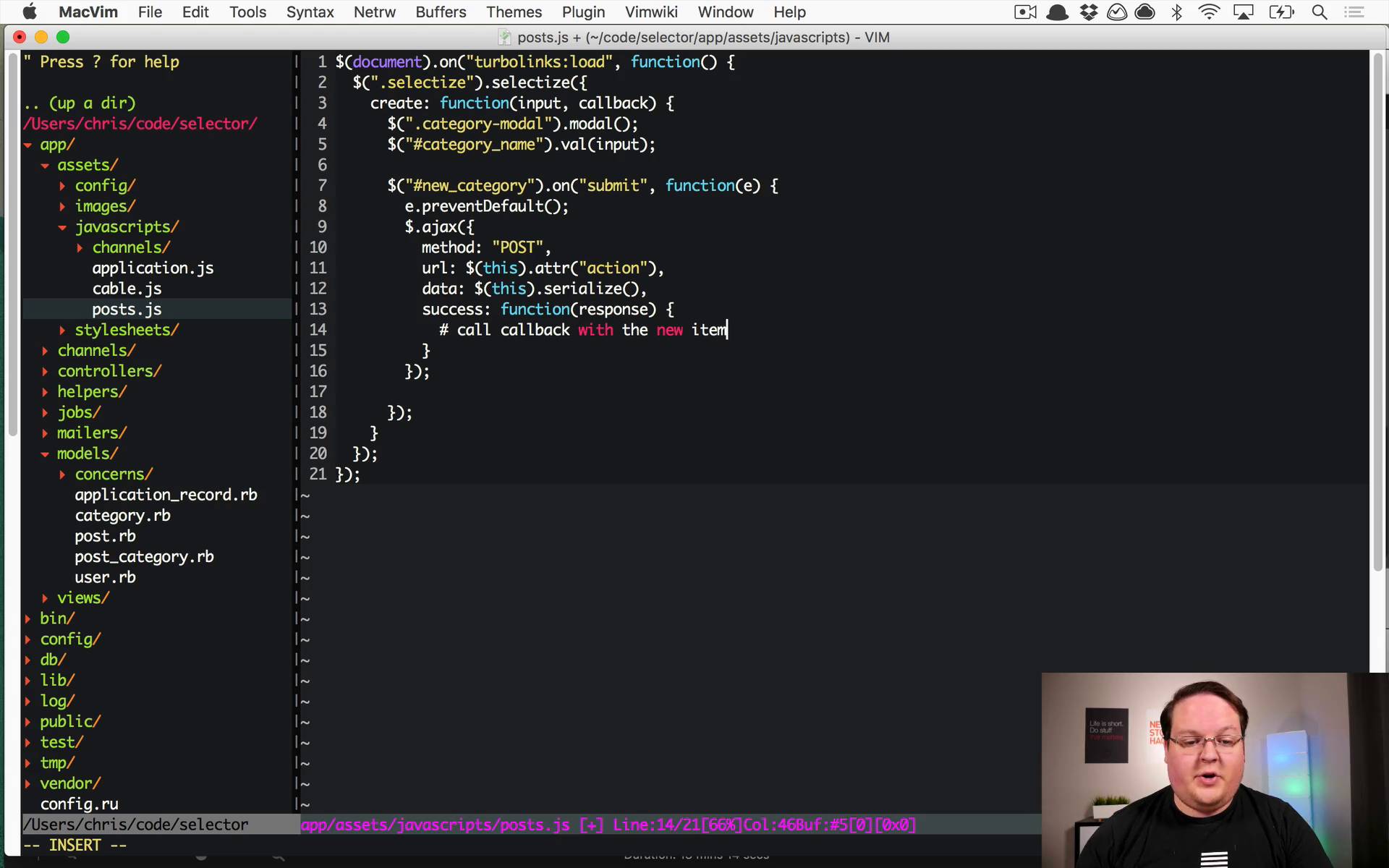The height and width of the screenshot is (868, 1389).
Task: Select posts.js in the file tree
Action: [127, 310]
